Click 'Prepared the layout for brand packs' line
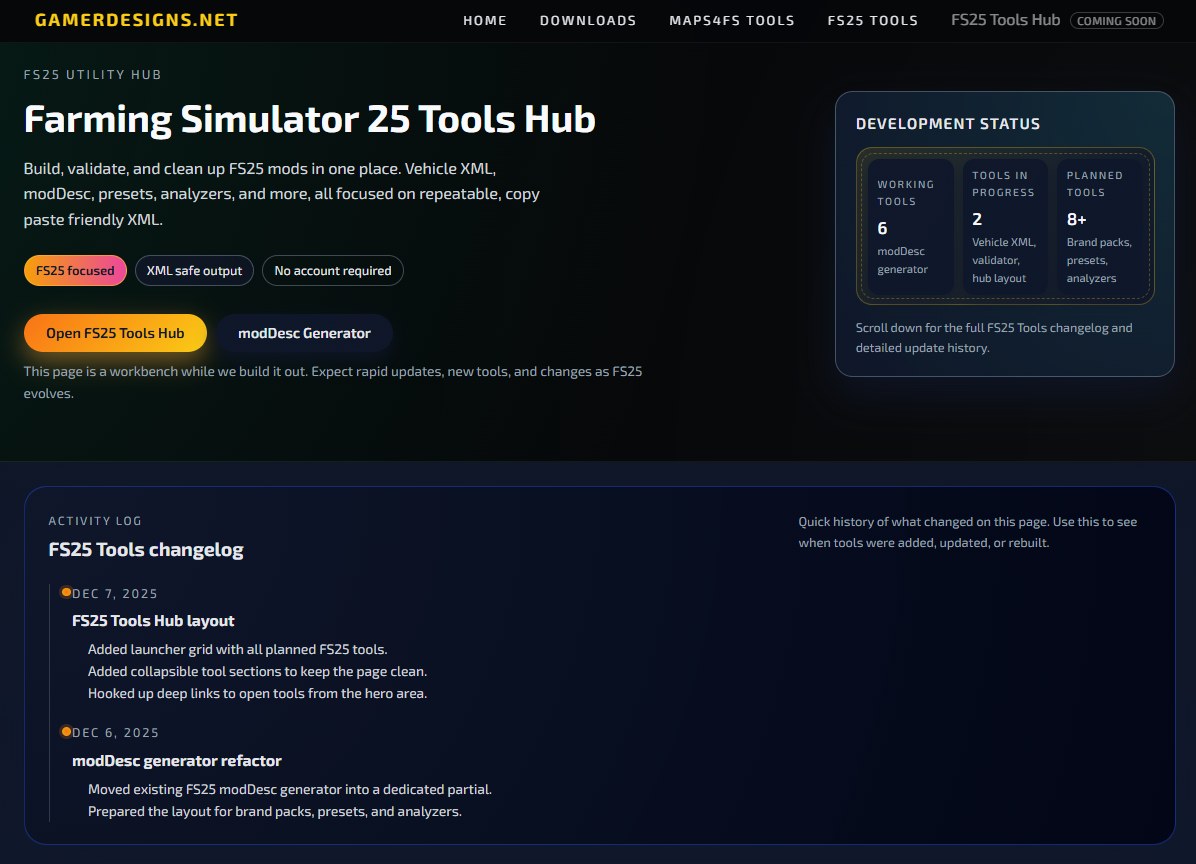The width and height of the screenshot is (1196, 864). point(275,812)
